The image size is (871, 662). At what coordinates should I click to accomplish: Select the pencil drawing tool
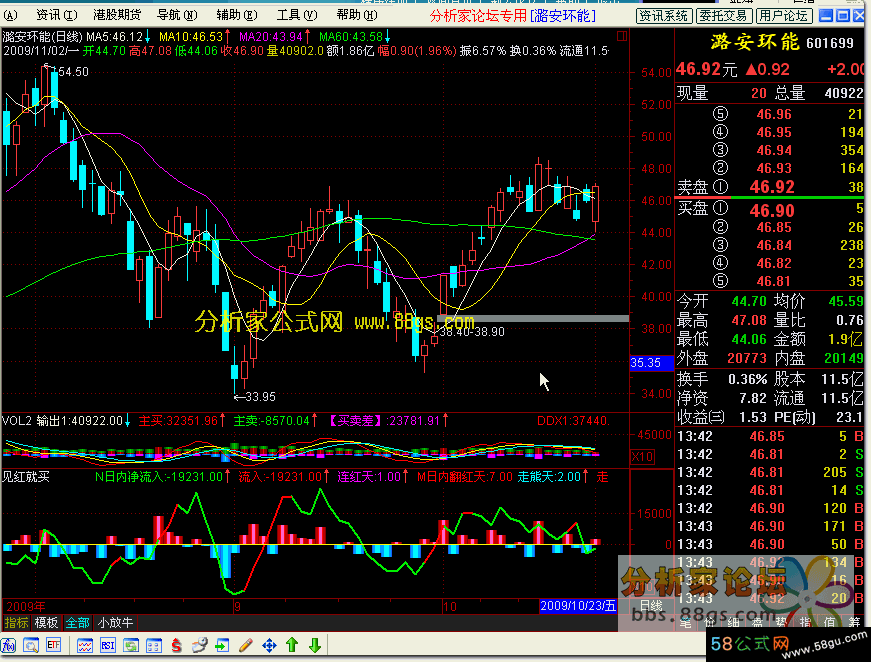click(246, 645)
